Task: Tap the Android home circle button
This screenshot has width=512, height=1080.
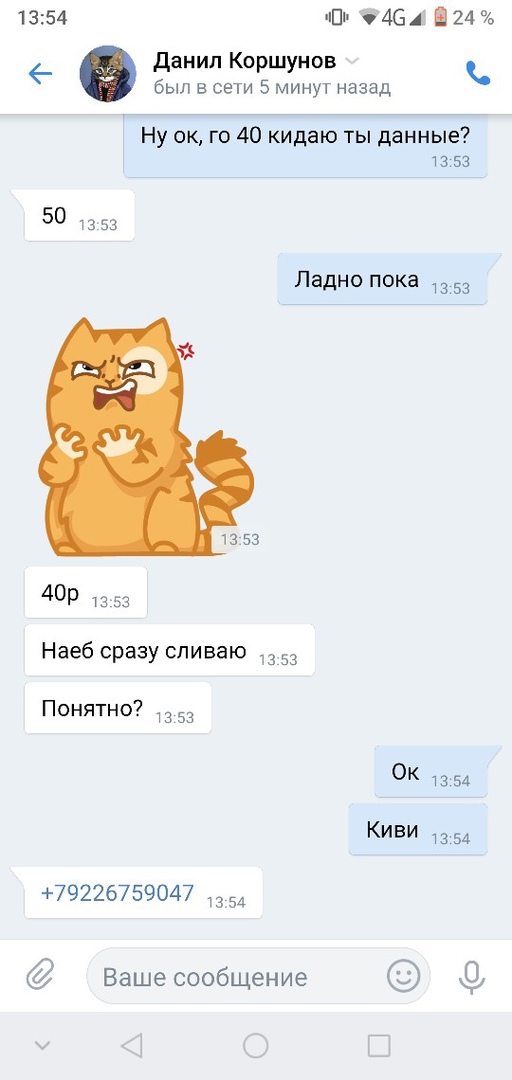Action: pos(256,1046)
